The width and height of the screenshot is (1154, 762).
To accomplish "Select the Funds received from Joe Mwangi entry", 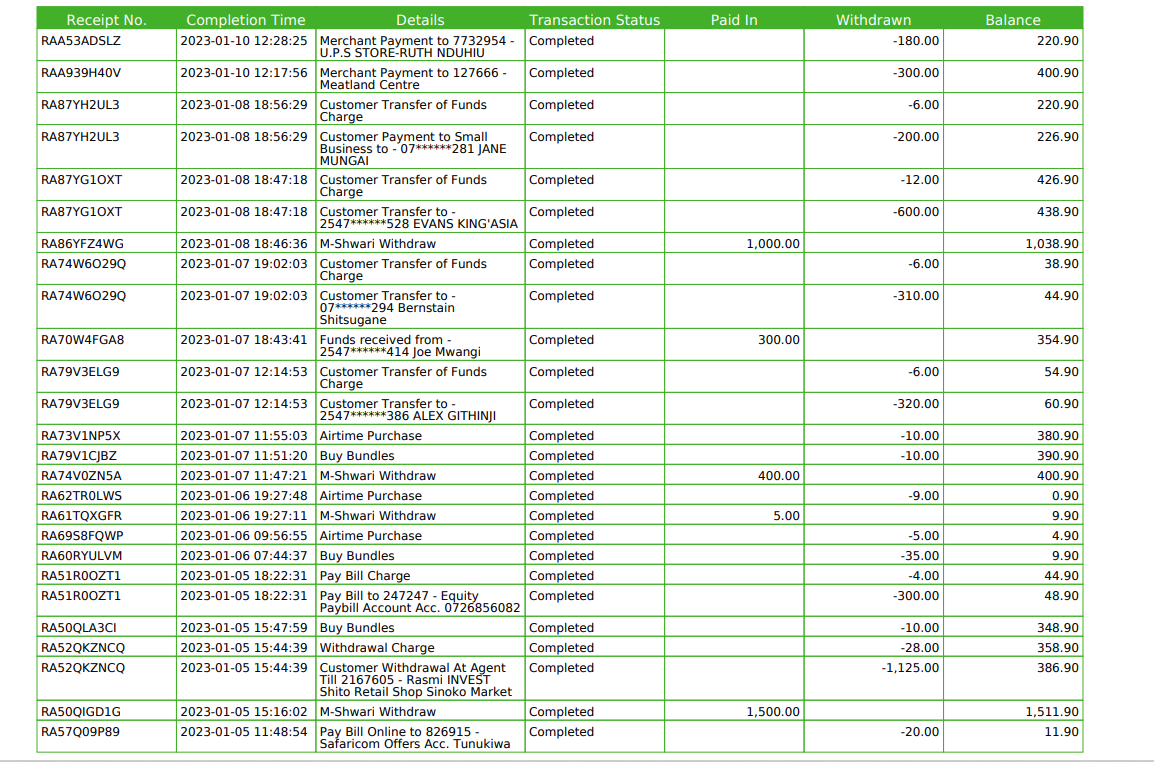I will pyautogui.click(x=420, y=346).
